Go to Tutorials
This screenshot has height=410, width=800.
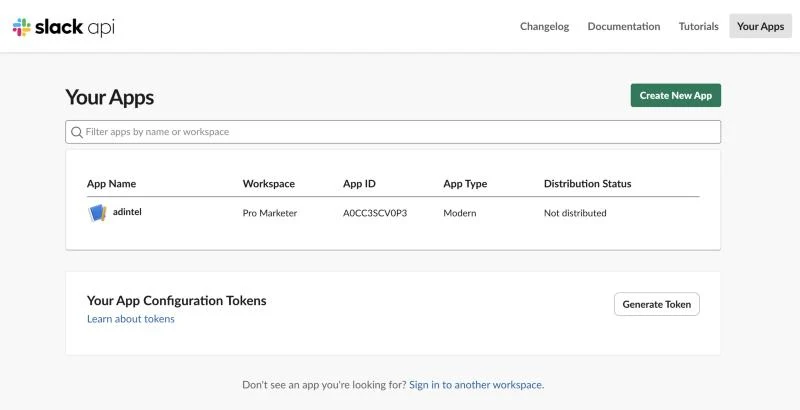698,27
